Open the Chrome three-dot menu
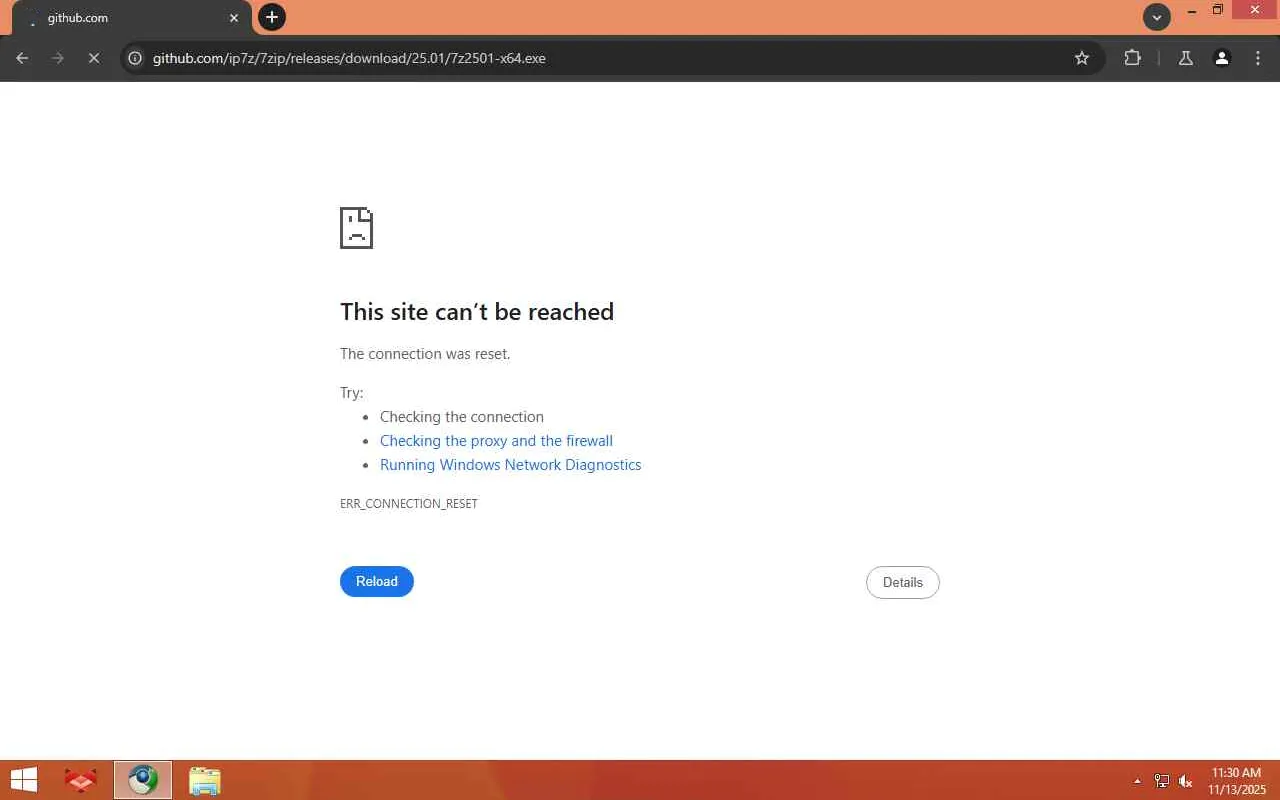The image size is (1280, 800). click(x=1258, y=58)
